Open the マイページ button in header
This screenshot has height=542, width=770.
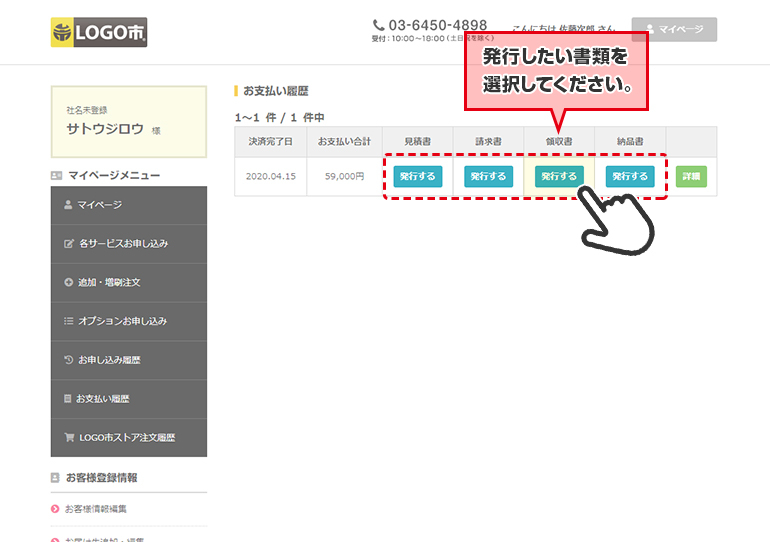[x=674, y=29]
